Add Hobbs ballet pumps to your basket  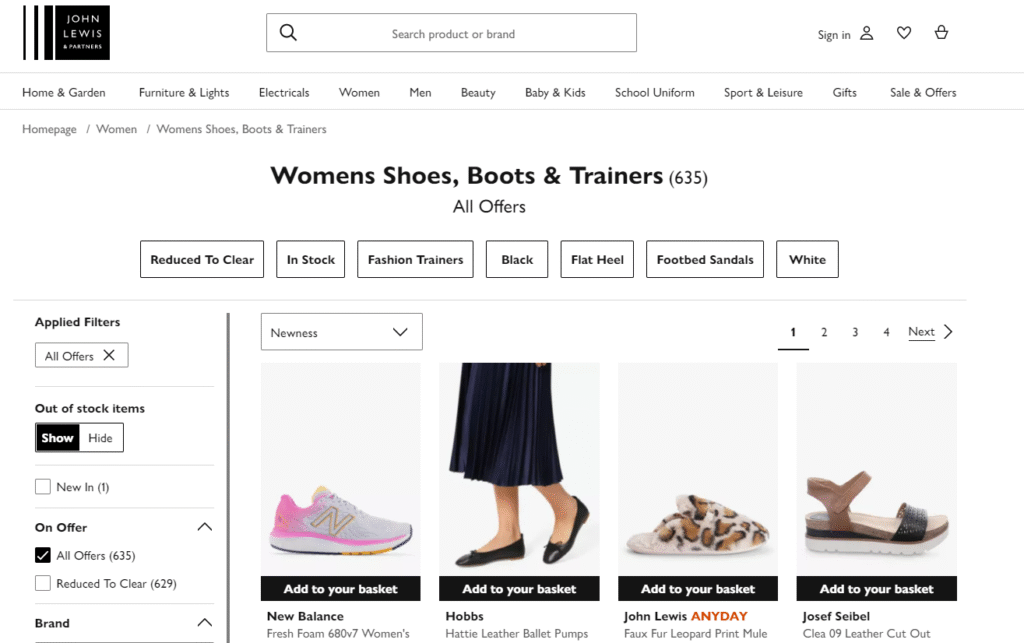[x=519, y=589]
